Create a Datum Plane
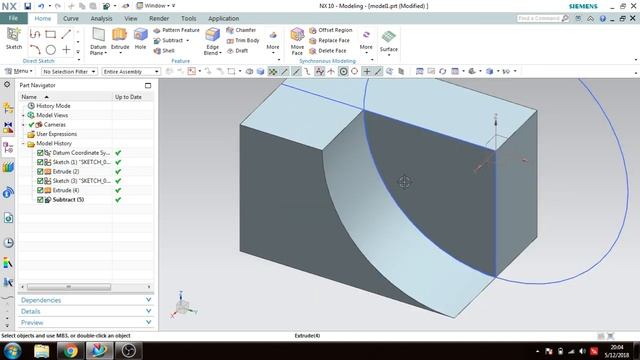Viewport: 640px width, 360px height. click(x=98, y=41)
